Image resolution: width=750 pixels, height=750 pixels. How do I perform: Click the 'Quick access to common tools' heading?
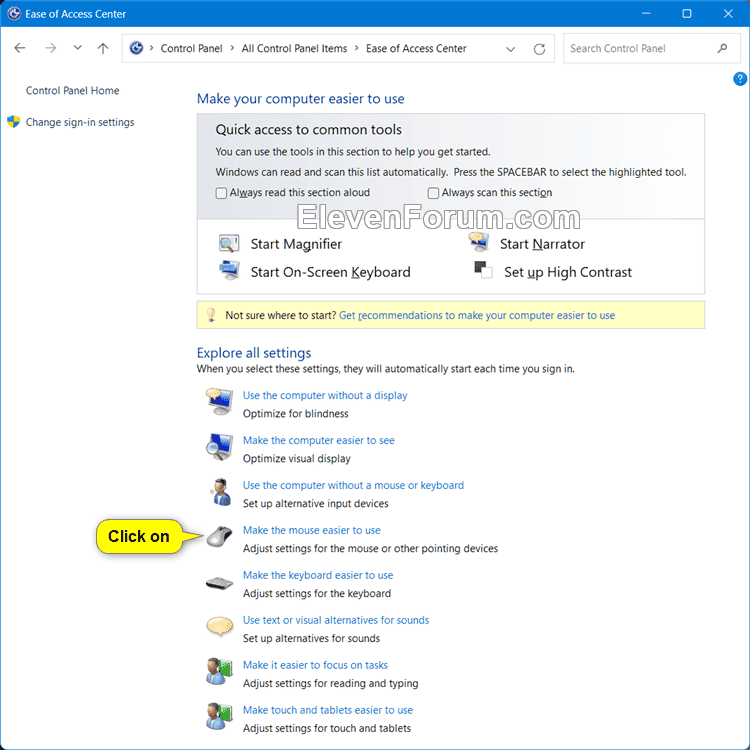click(309, 130)
